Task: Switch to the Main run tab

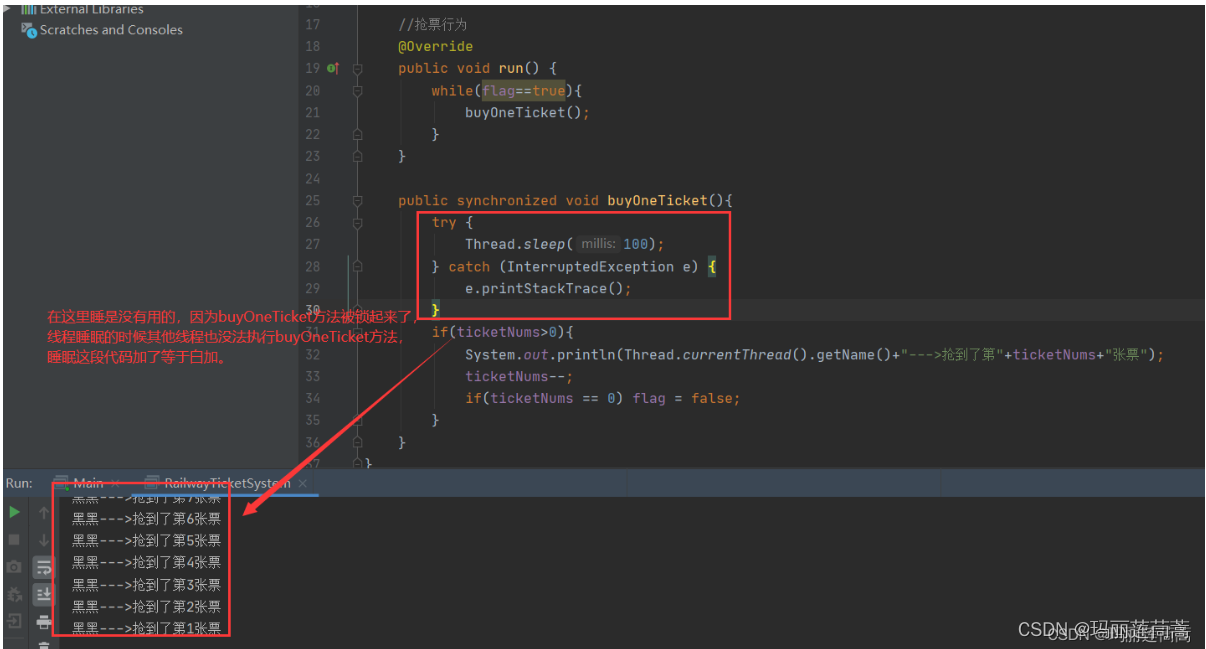Action: [x=87, y=483]
